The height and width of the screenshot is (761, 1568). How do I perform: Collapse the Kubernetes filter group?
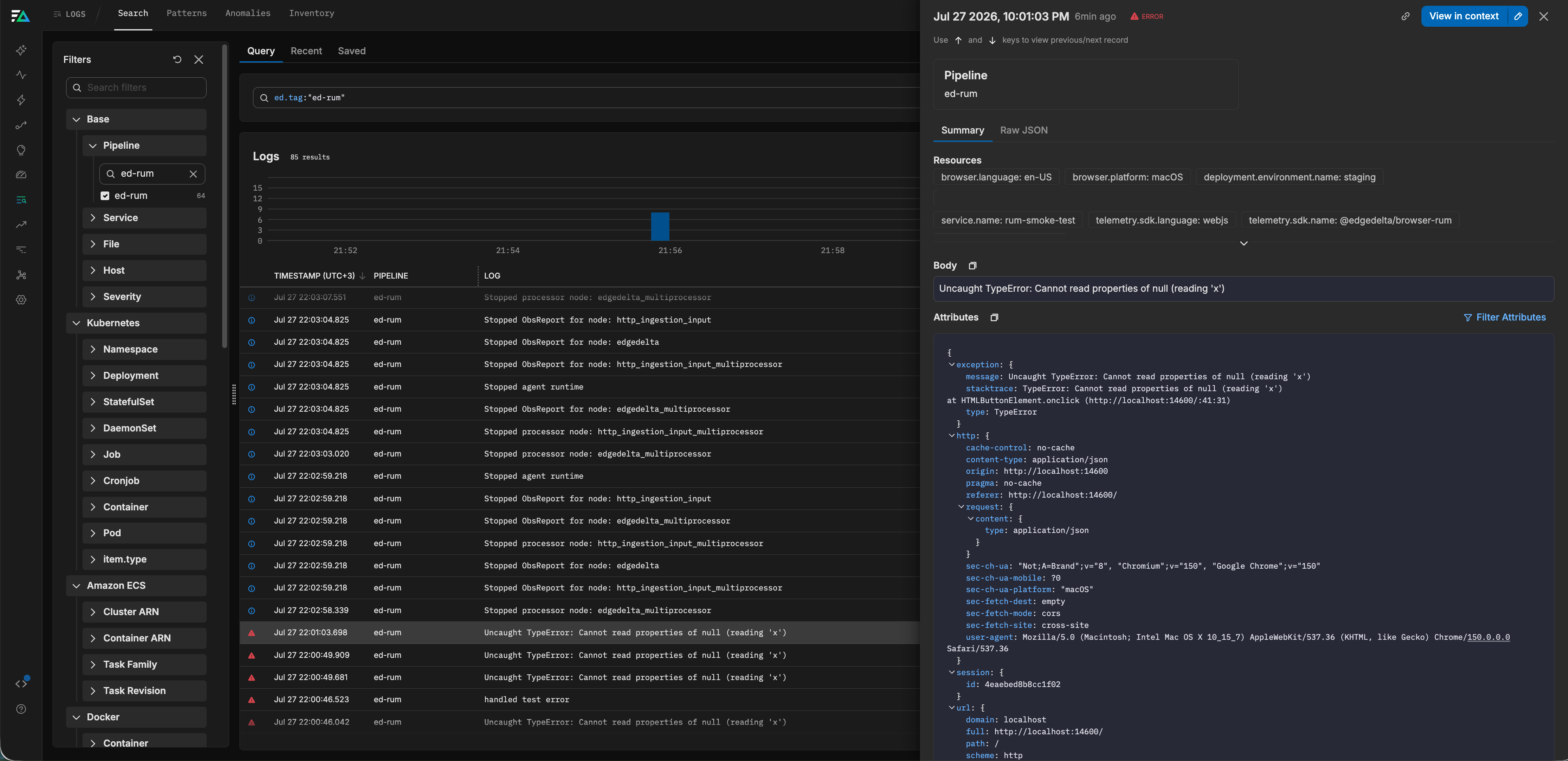tap(76, 323)
